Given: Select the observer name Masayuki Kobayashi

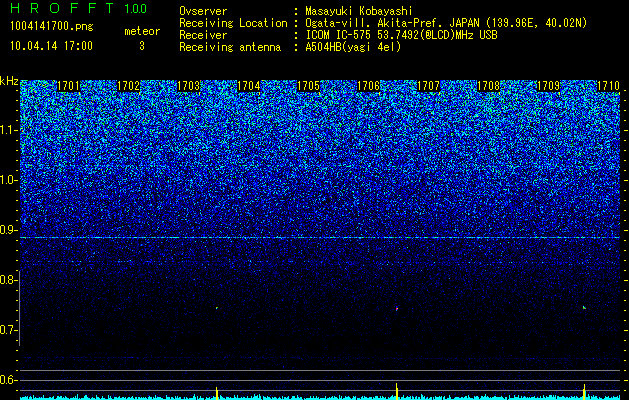Looking at the screenshot, I should [359, 11].
